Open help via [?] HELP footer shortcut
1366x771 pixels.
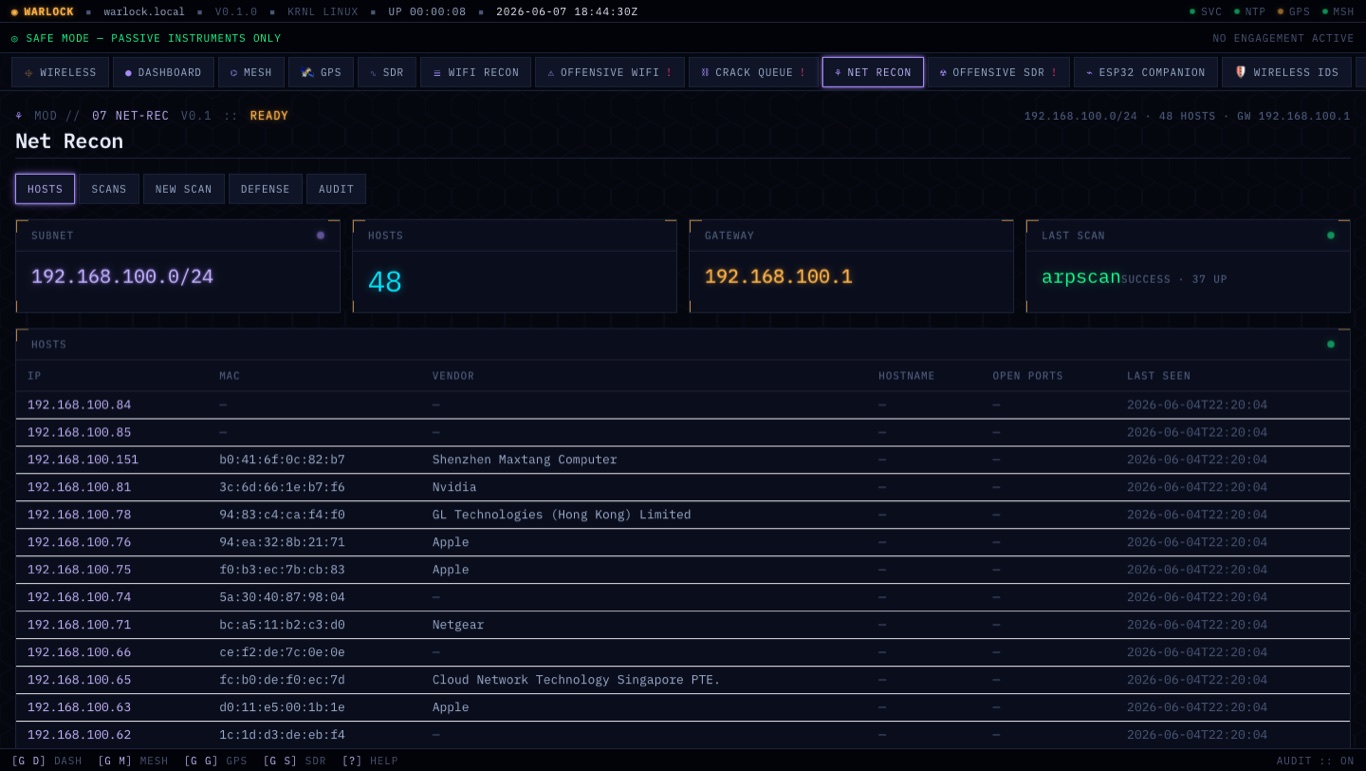[x=370, y=761]
